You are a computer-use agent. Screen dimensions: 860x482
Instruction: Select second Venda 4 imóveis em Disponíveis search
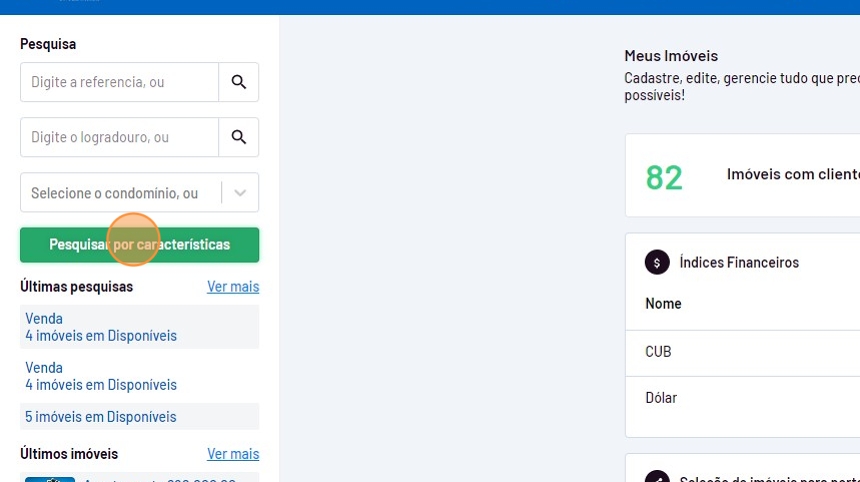[x=139, y=376]
